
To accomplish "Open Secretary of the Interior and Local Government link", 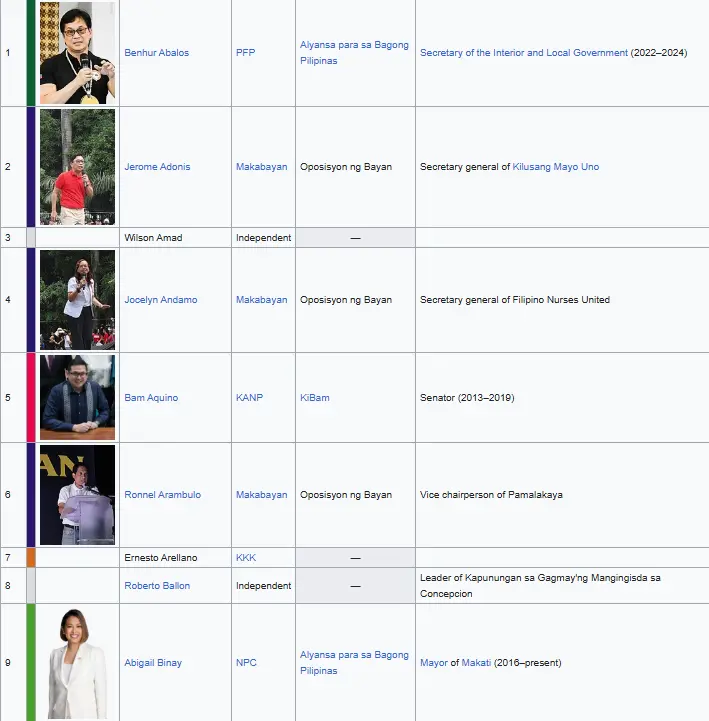I will pos(524,52).
